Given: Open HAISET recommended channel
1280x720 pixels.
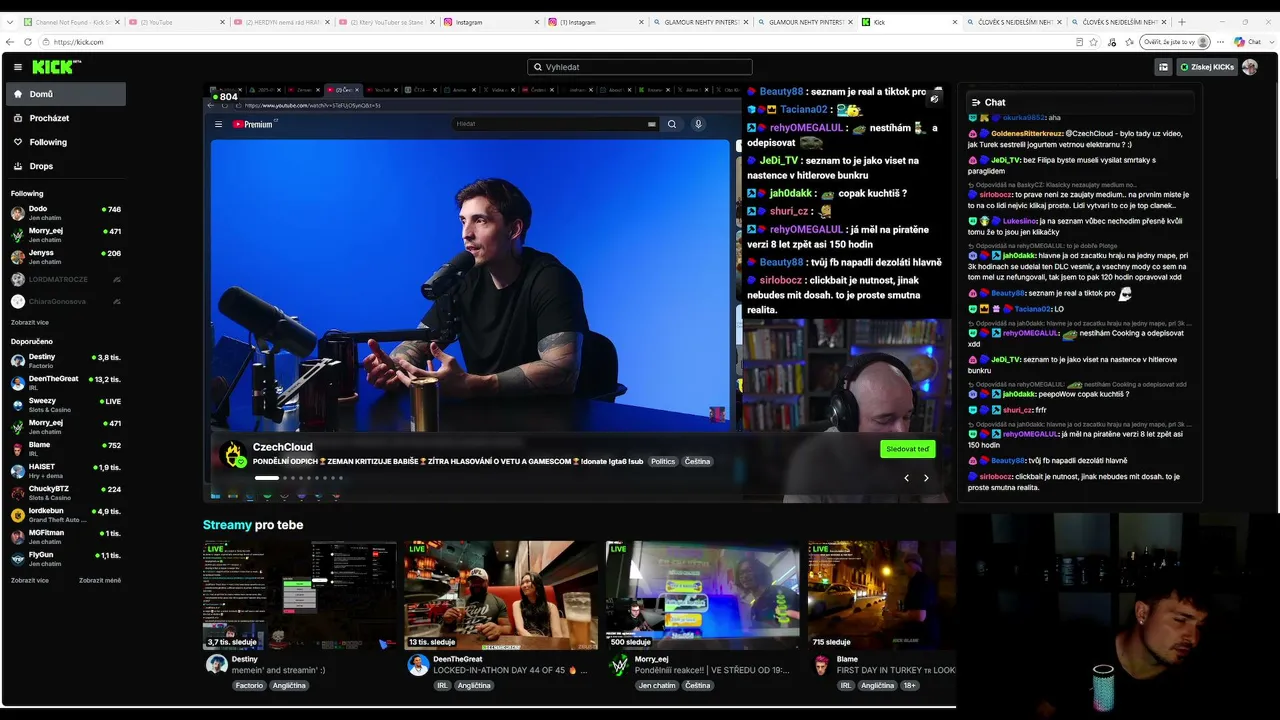Looking at the screenshot, I should (65, 470).
